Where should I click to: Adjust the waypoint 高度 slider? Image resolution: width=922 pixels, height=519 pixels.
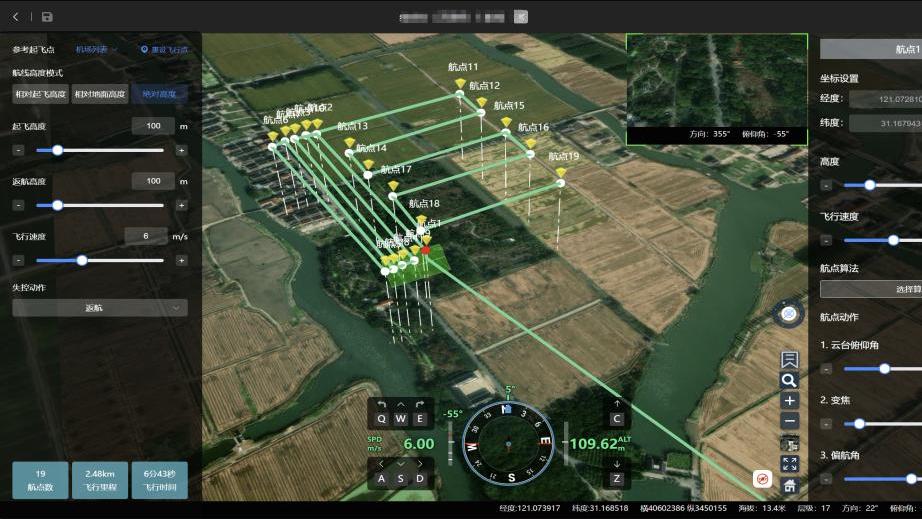pos(883,185)
